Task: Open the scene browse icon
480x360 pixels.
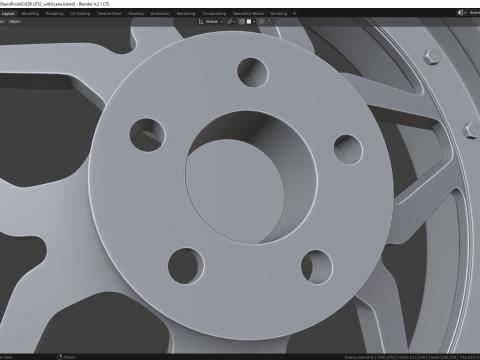Action: [x=461, y=13]
